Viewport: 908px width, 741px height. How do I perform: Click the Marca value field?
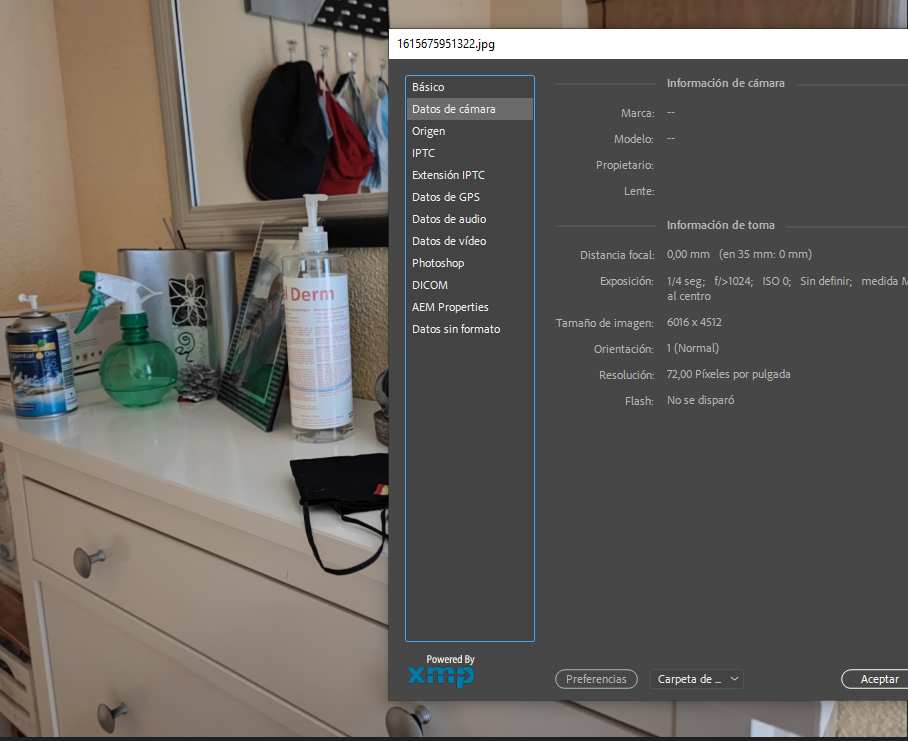pos(671,112)
